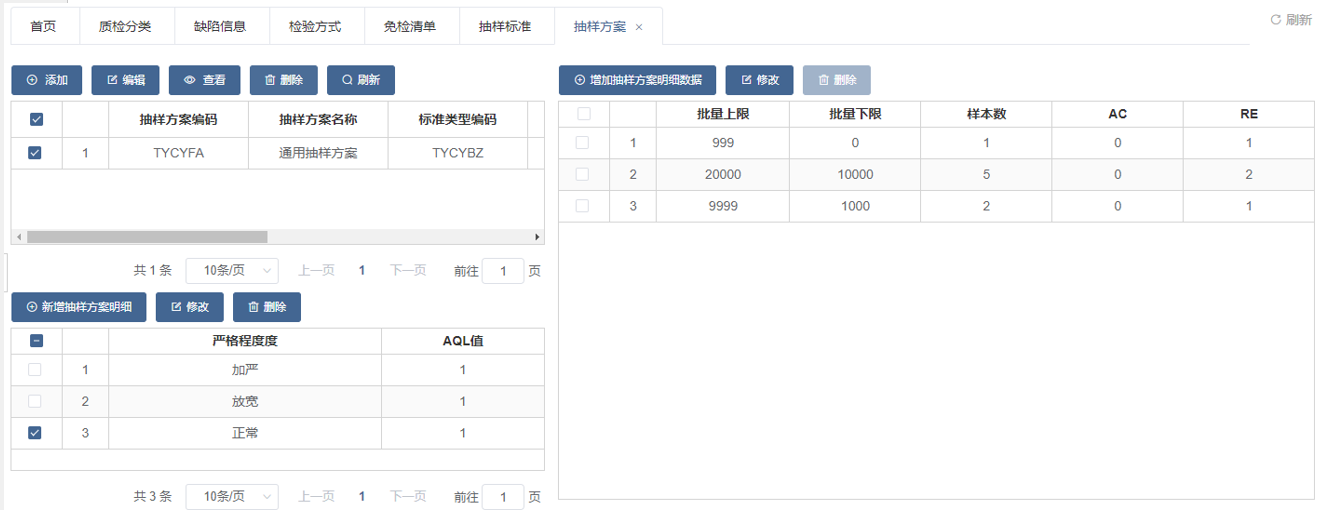Click the 添加 button
Viewport: 1324px width, 510px height.
[47, 80]
